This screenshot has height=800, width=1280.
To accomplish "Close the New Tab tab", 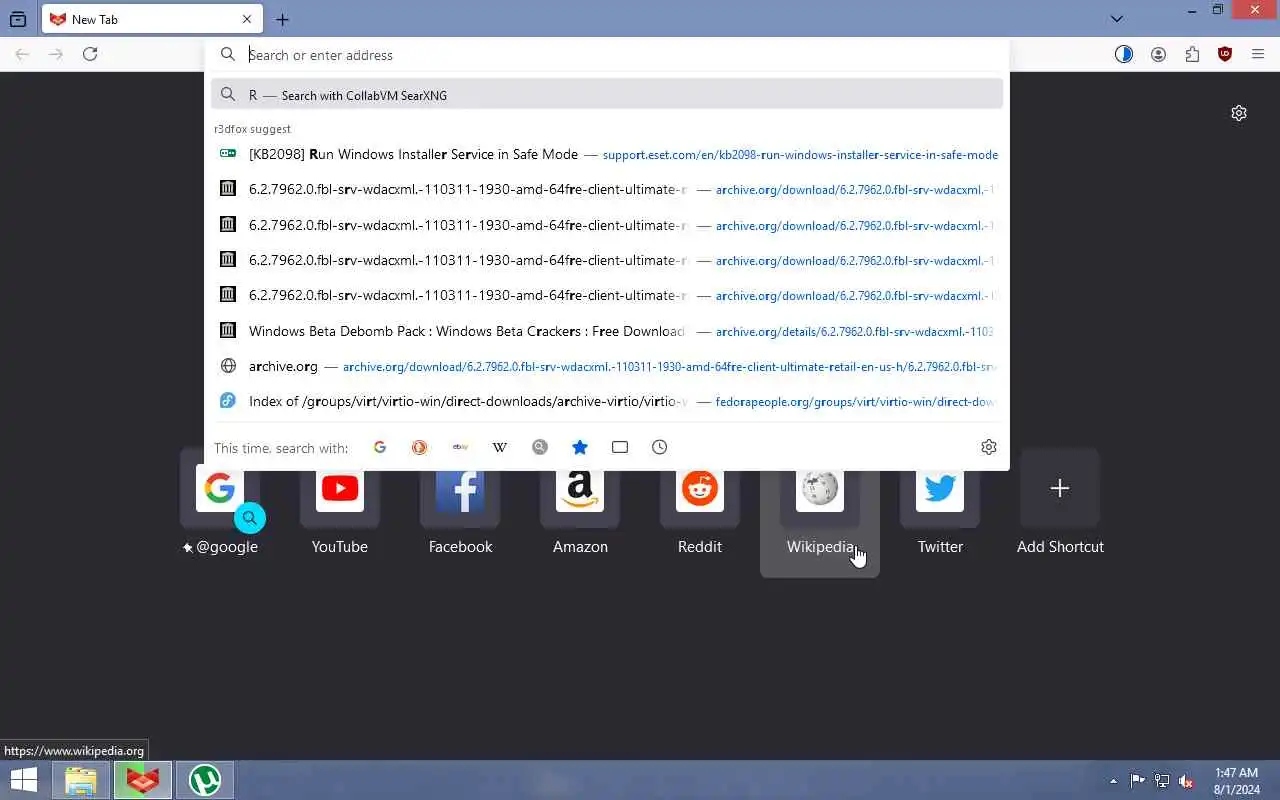I will [x=247, y=19].
